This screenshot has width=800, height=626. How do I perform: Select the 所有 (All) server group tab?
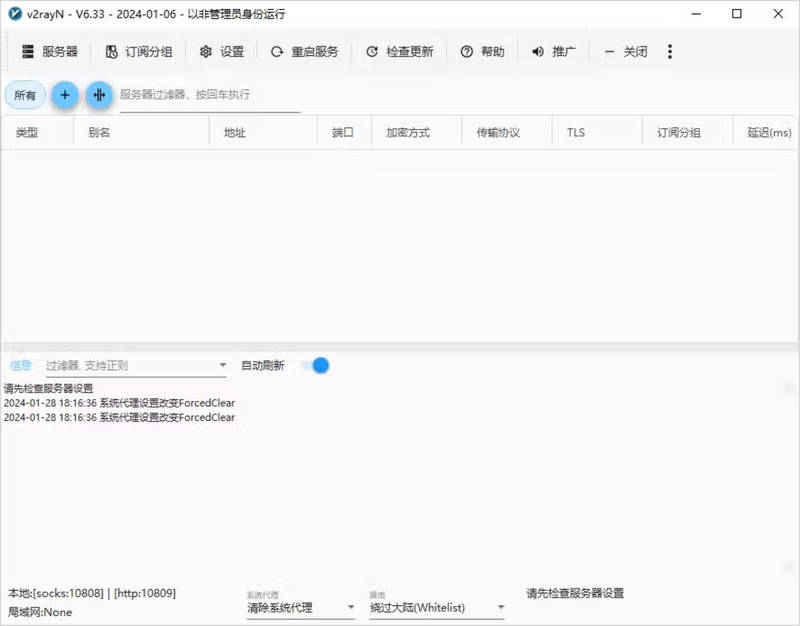point(25,96)
